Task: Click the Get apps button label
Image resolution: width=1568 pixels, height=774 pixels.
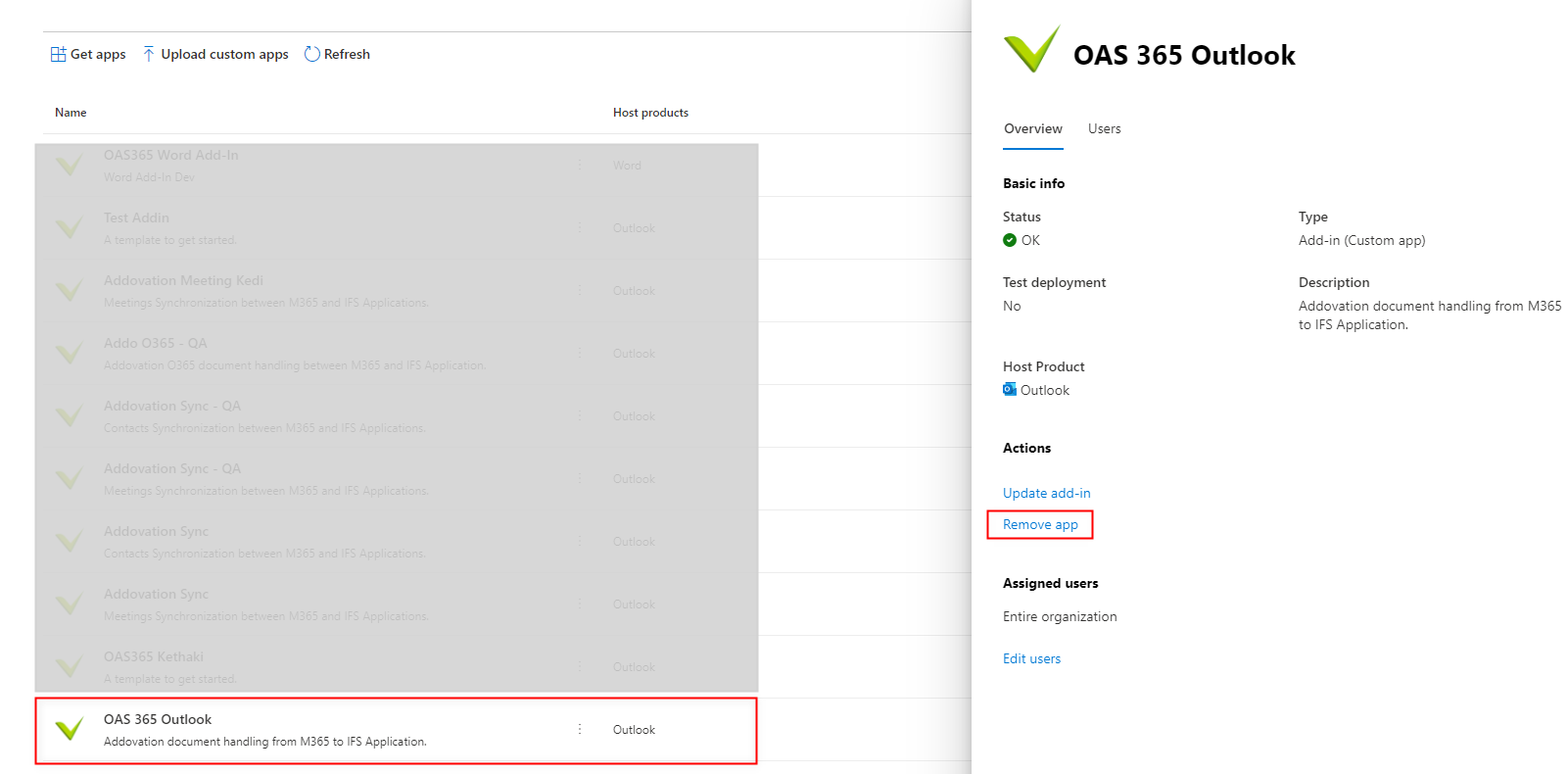Action: coord(98,54)
